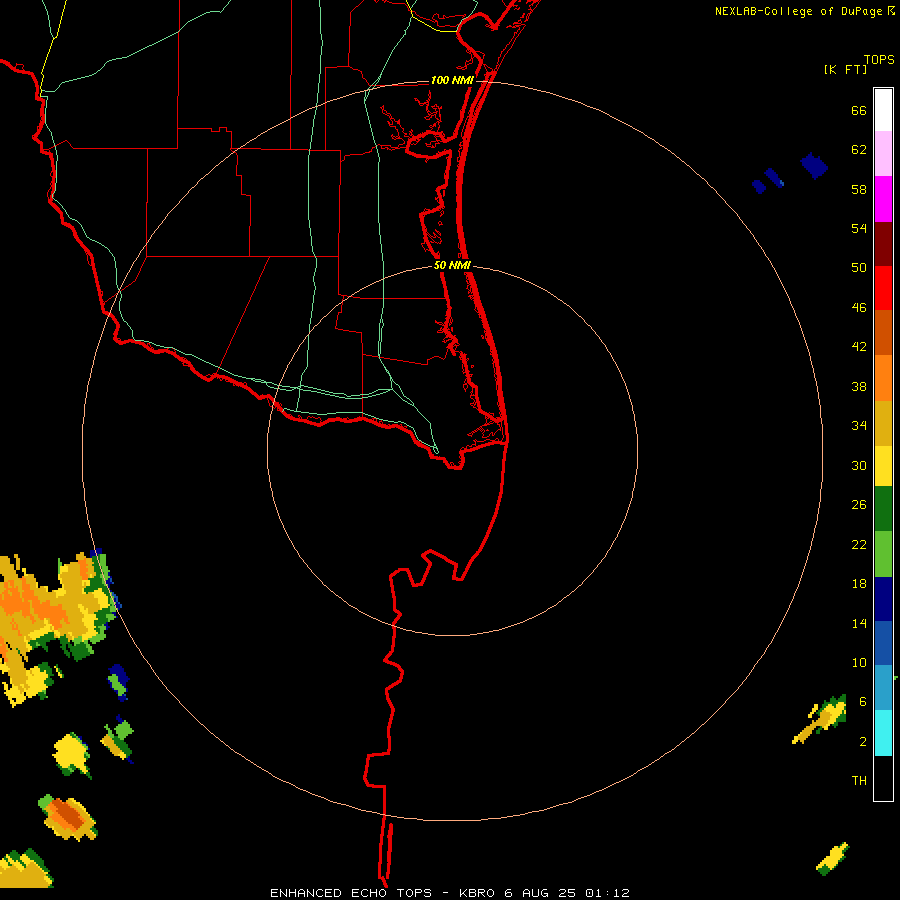Click the dark red 54 kft legend swatch
This screenshot has height=900, width=900.
[x=883, y=243]
